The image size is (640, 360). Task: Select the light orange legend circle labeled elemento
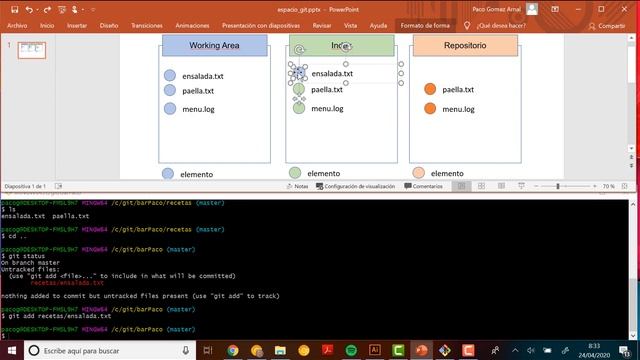(418, 173)
